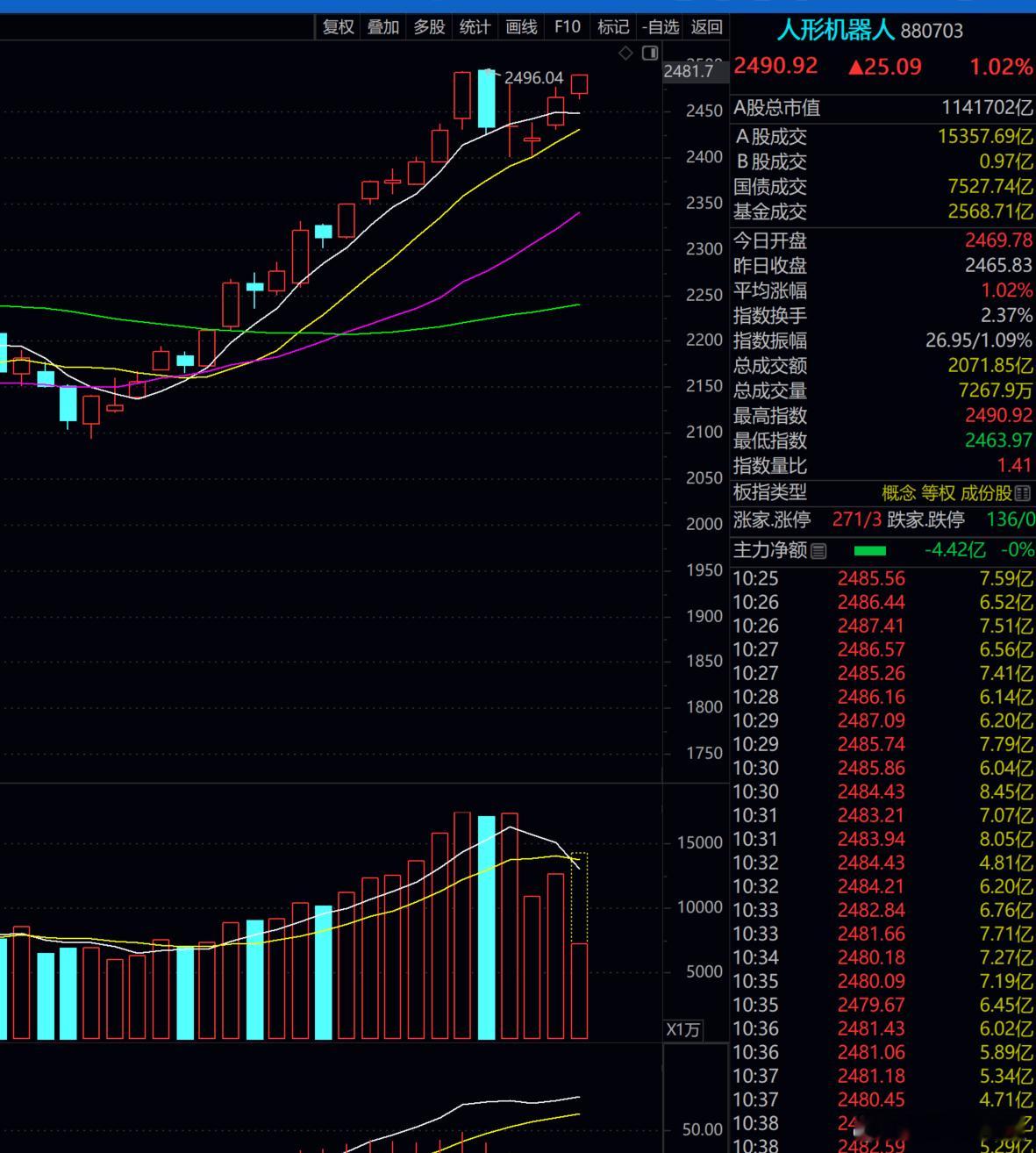This screenshot has width=1036, height=1153.
Task: Click the latest red candlestick on the chart
Action: click(579, 85)
